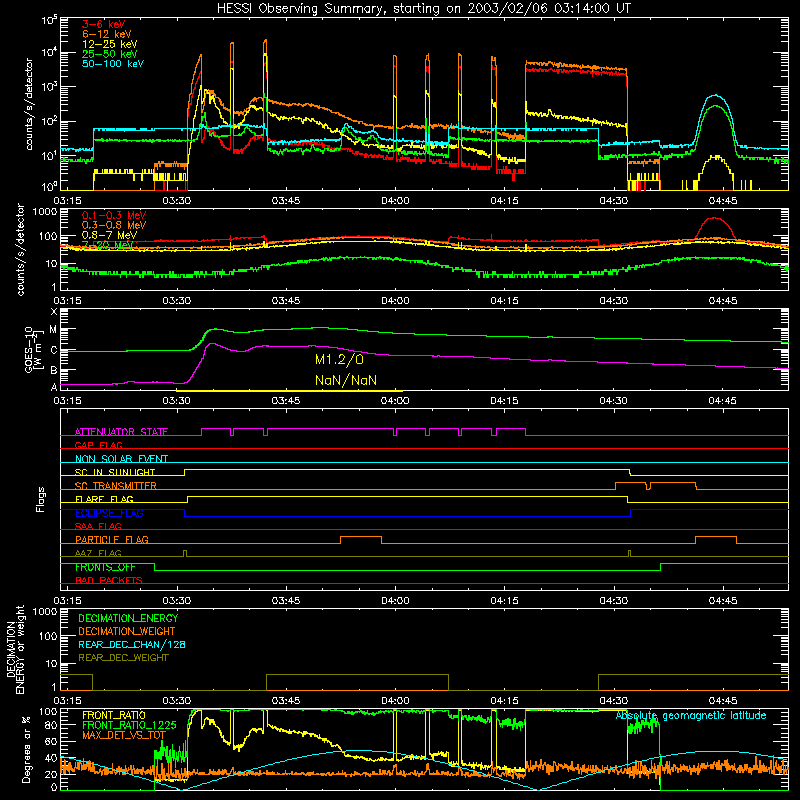Select the AAZ_FLAG label
Screen dimensions: 800x800
pos(98,553)
